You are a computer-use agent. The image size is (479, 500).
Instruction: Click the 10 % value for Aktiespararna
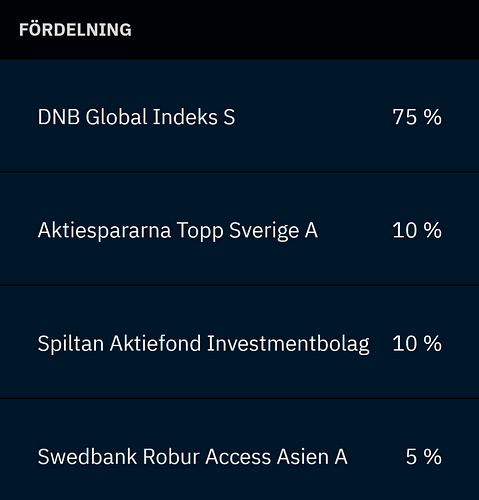(x=417, y=230)
